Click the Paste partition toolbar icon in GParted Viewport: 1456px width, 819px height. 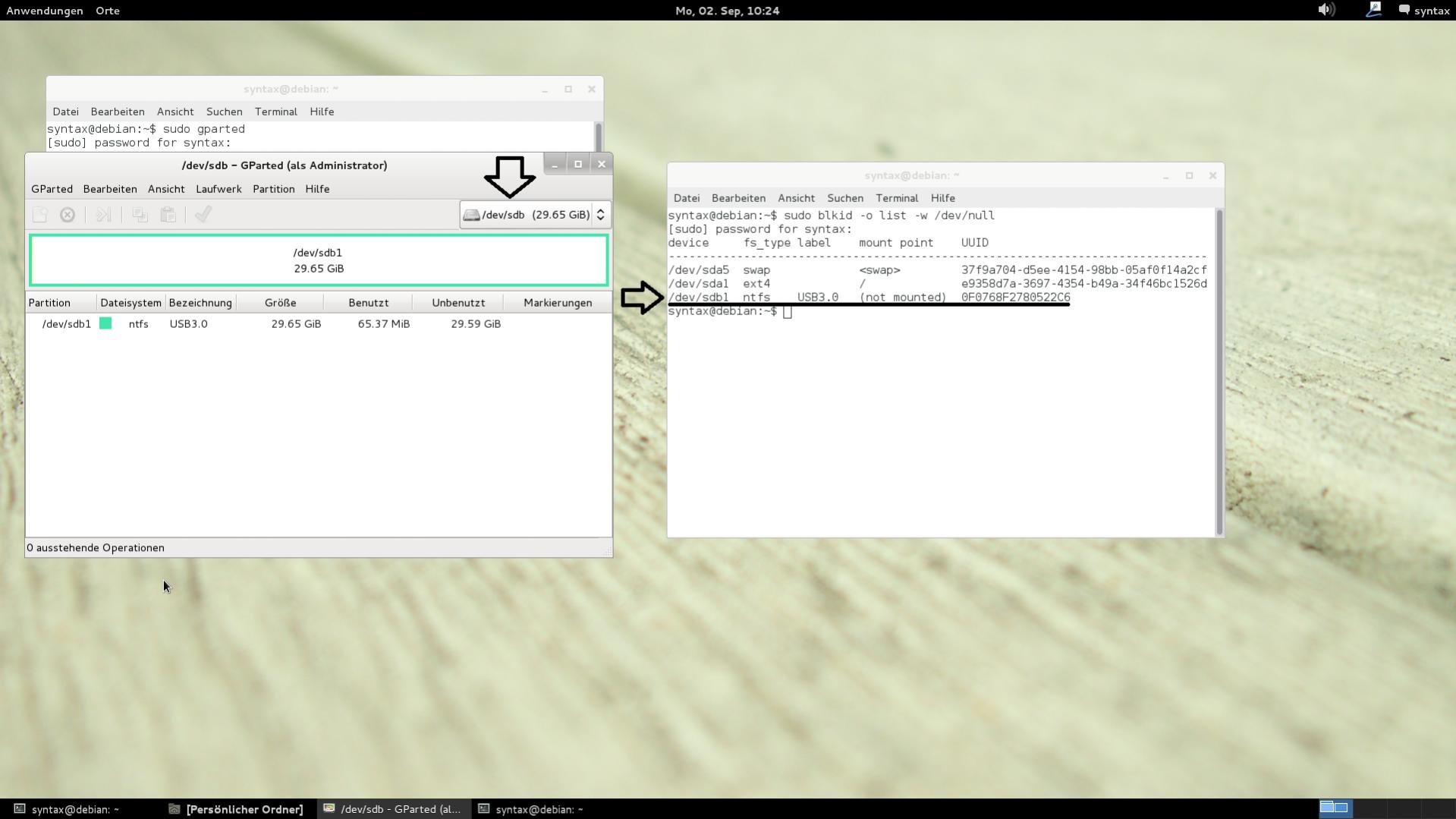[x=168, y=215]
